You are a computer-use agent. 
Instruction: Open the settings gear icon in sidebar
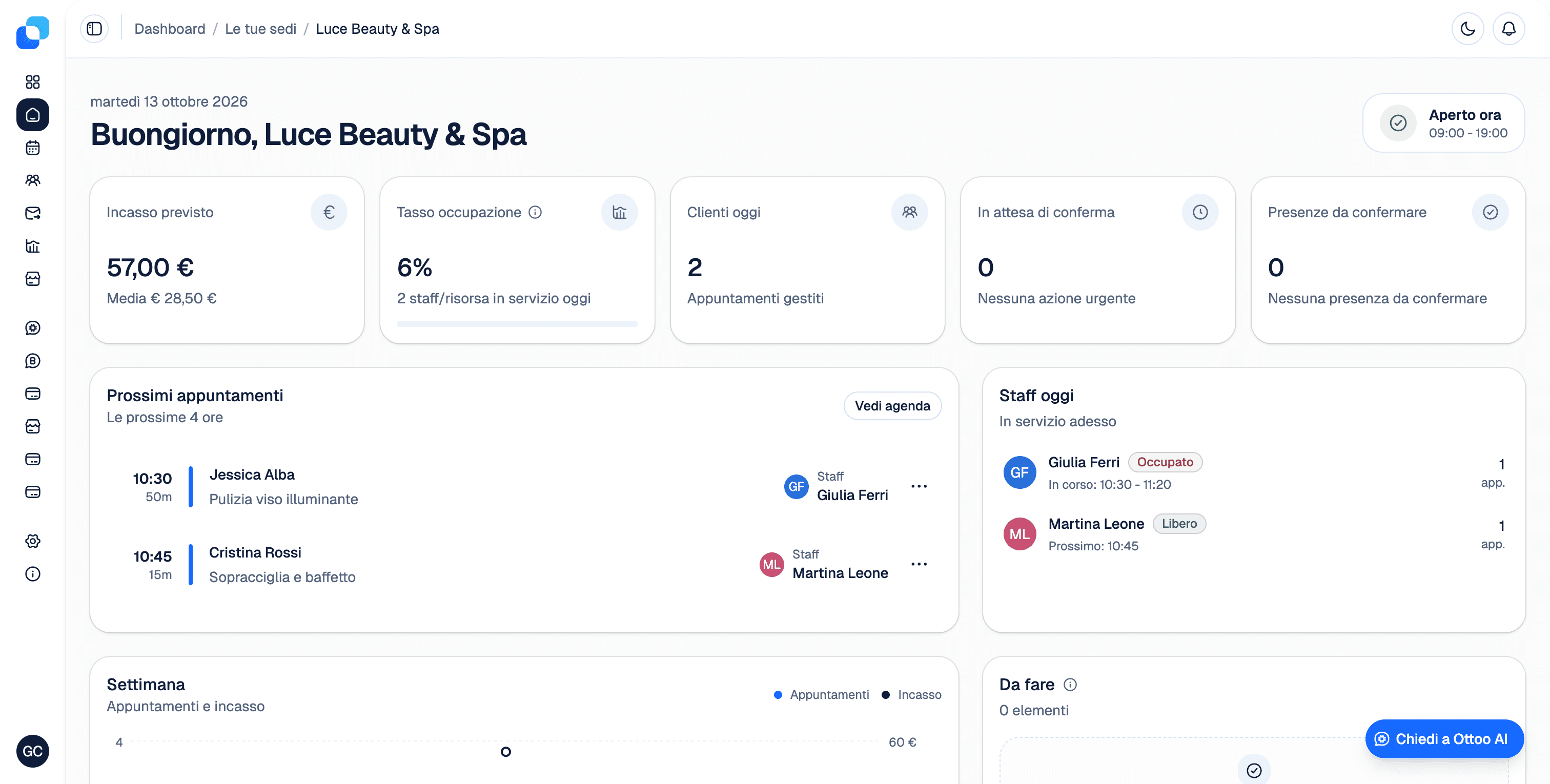coord(32,541)
